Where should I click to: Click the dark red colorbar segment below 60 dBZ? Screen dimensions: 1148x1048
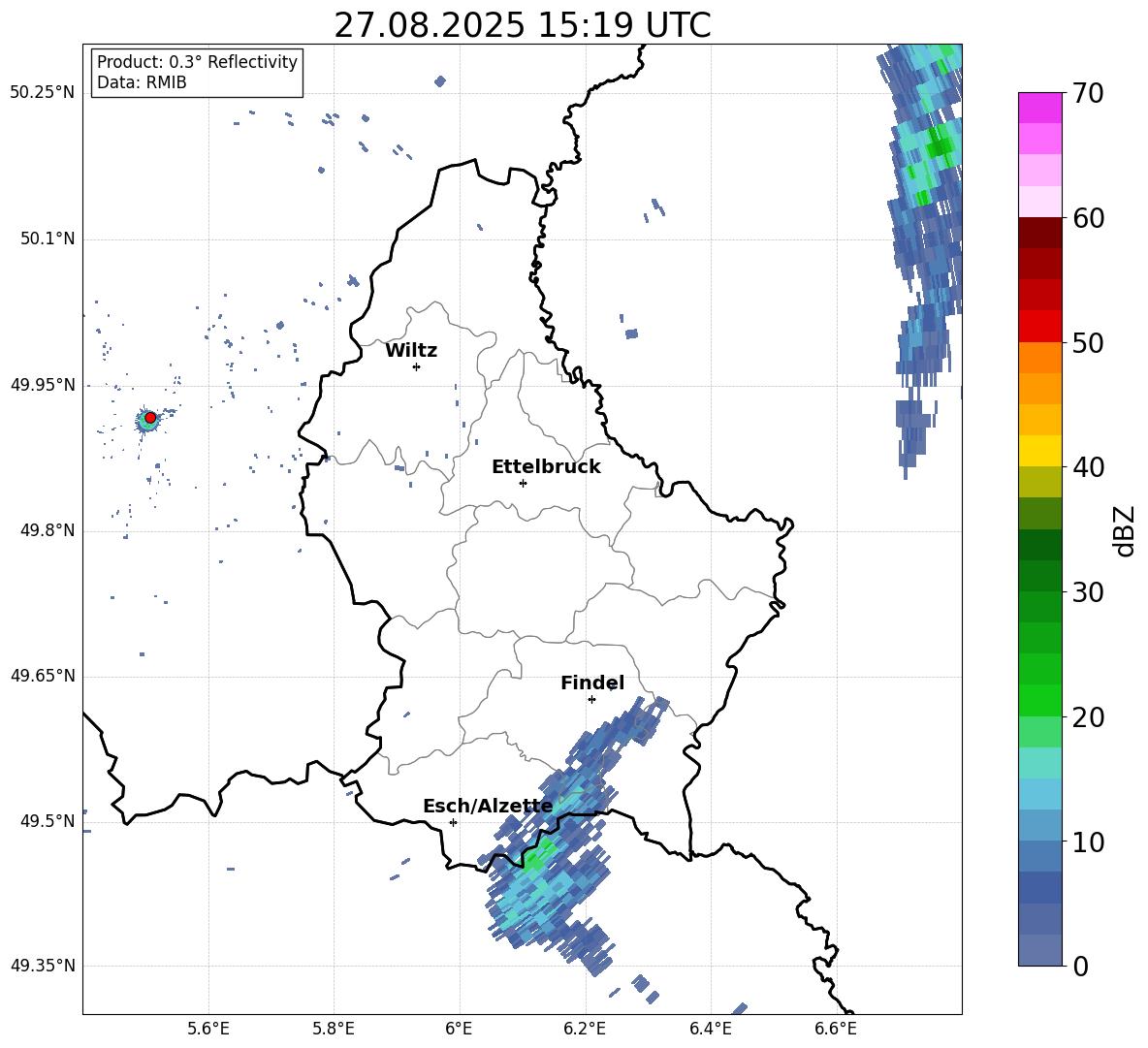[1039, 233]
